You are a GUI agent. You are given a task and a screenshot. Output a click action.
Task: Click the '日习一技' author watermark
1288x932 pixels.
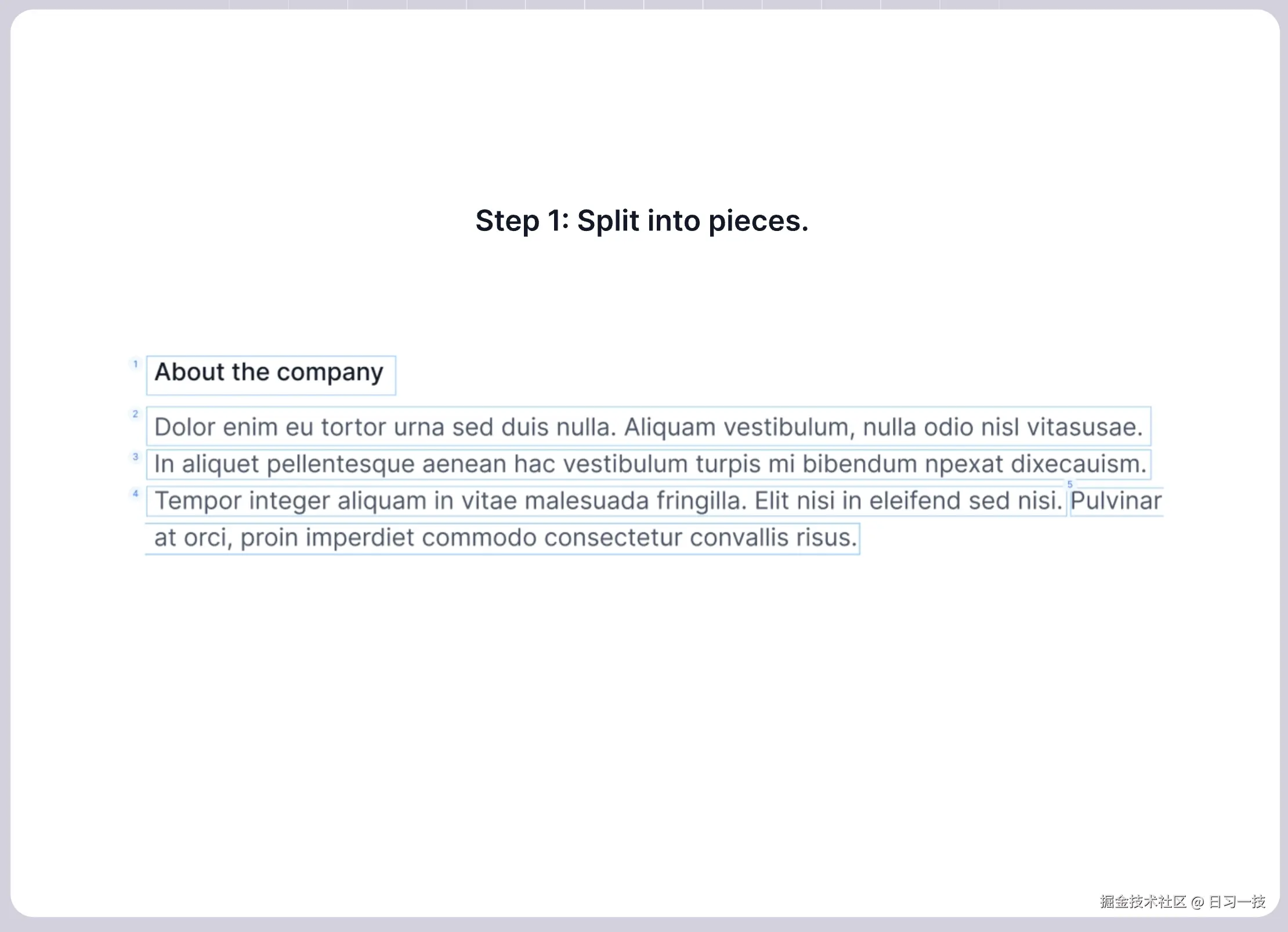[x=1236, y=901]
